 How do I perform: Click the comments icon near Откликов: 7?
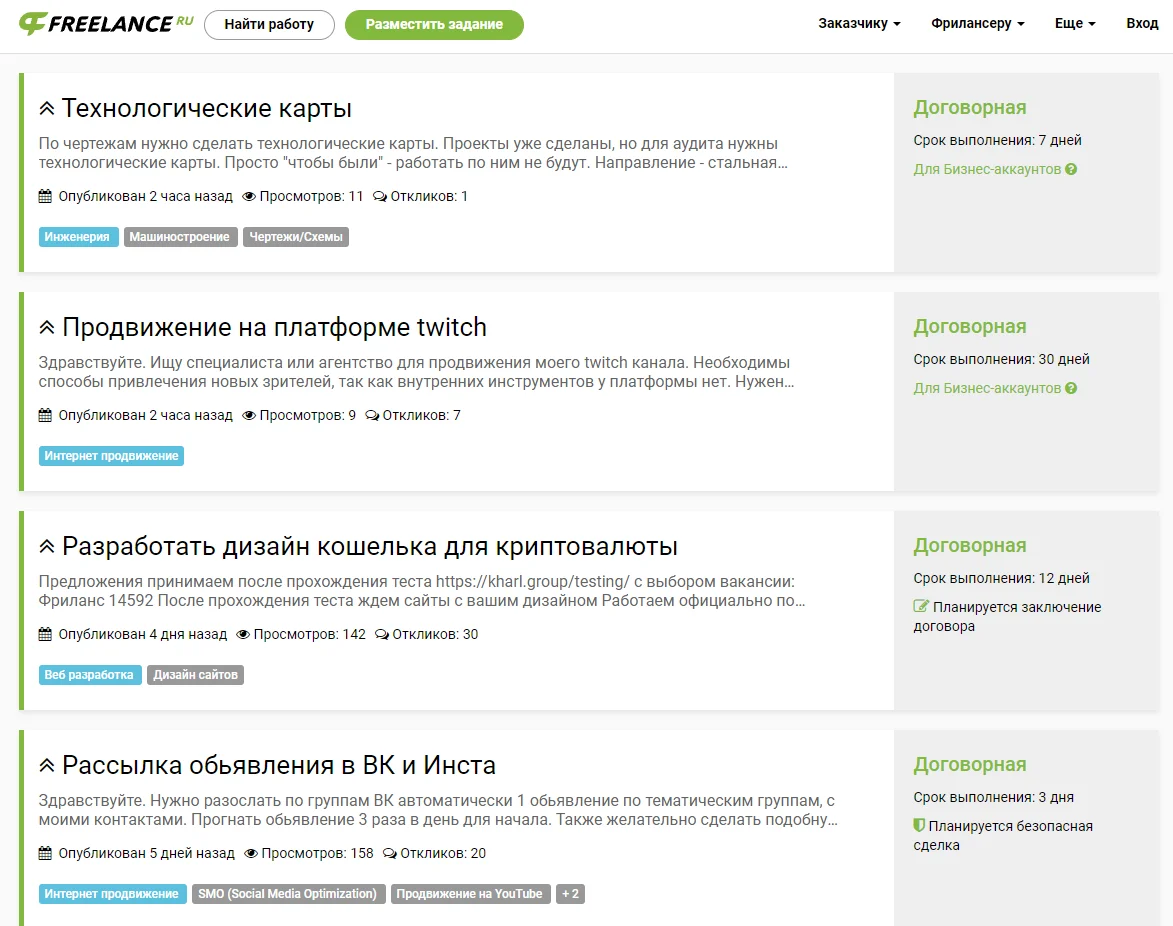point(372,415)
